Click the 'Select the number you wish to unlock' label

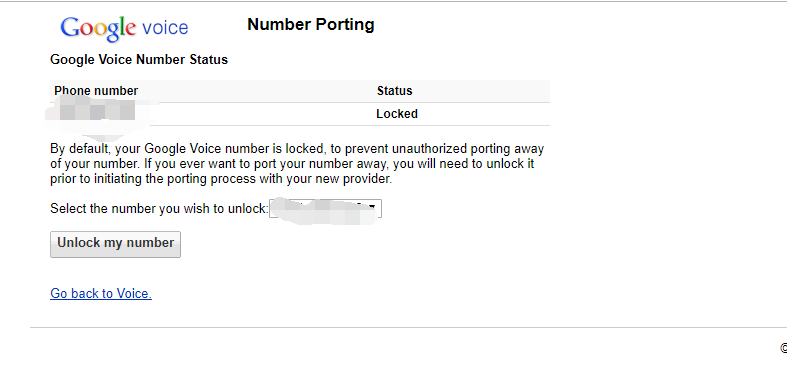pos(160,209)
